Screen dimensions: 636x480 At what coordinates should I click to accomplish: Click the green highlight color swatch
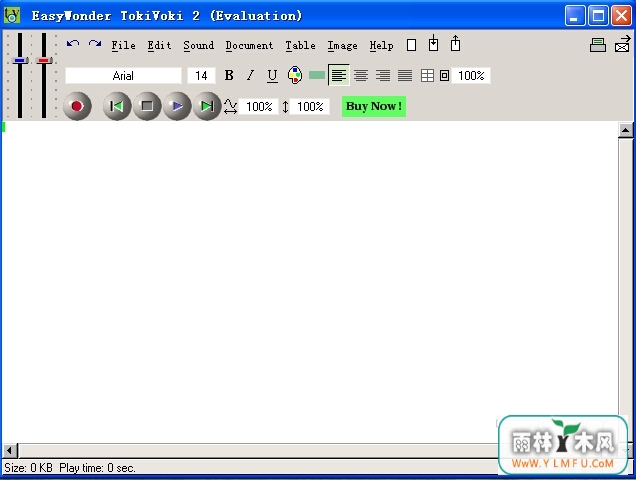(x=317, y=75)
